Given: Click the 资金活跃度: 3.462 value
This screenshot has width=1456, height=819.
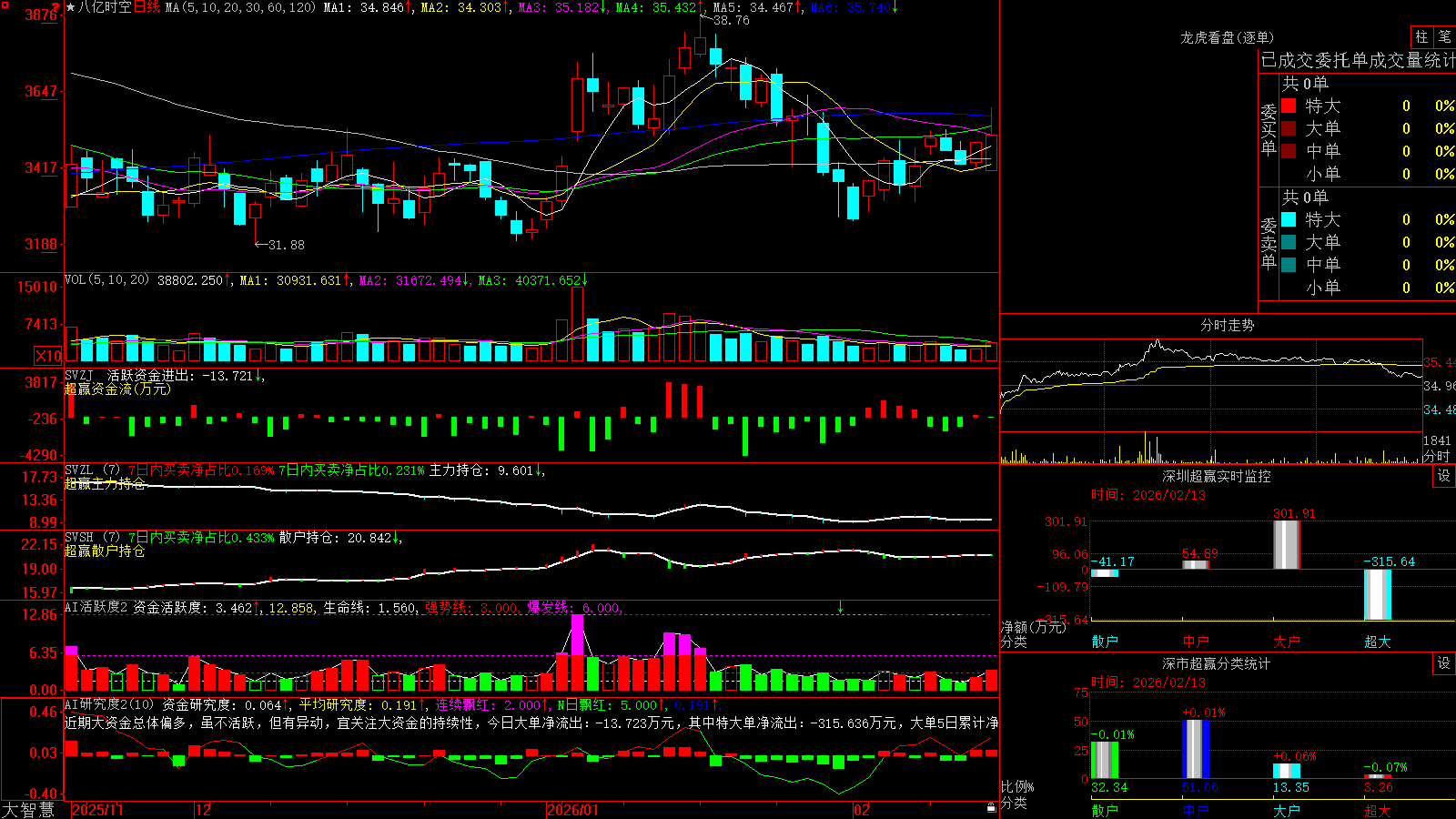Looking at the screenshot, I should coord(193,607).
